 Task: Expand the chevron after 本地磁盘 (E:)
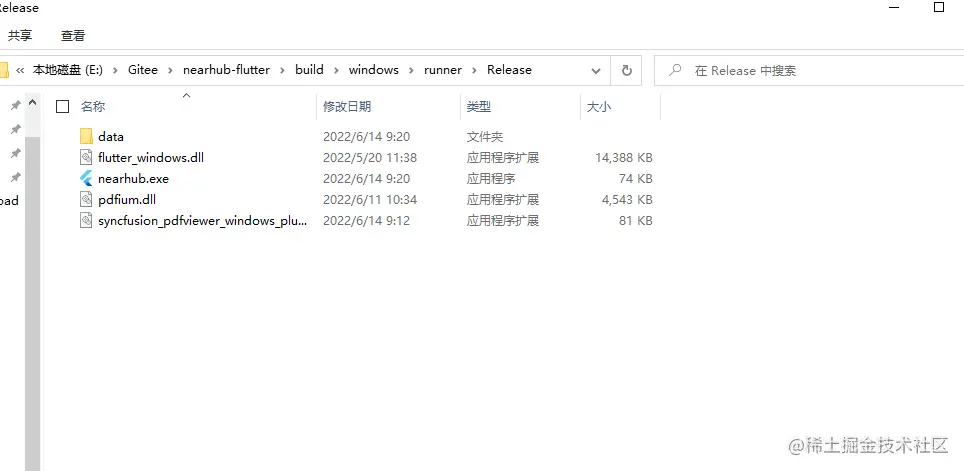pos(116,70)
